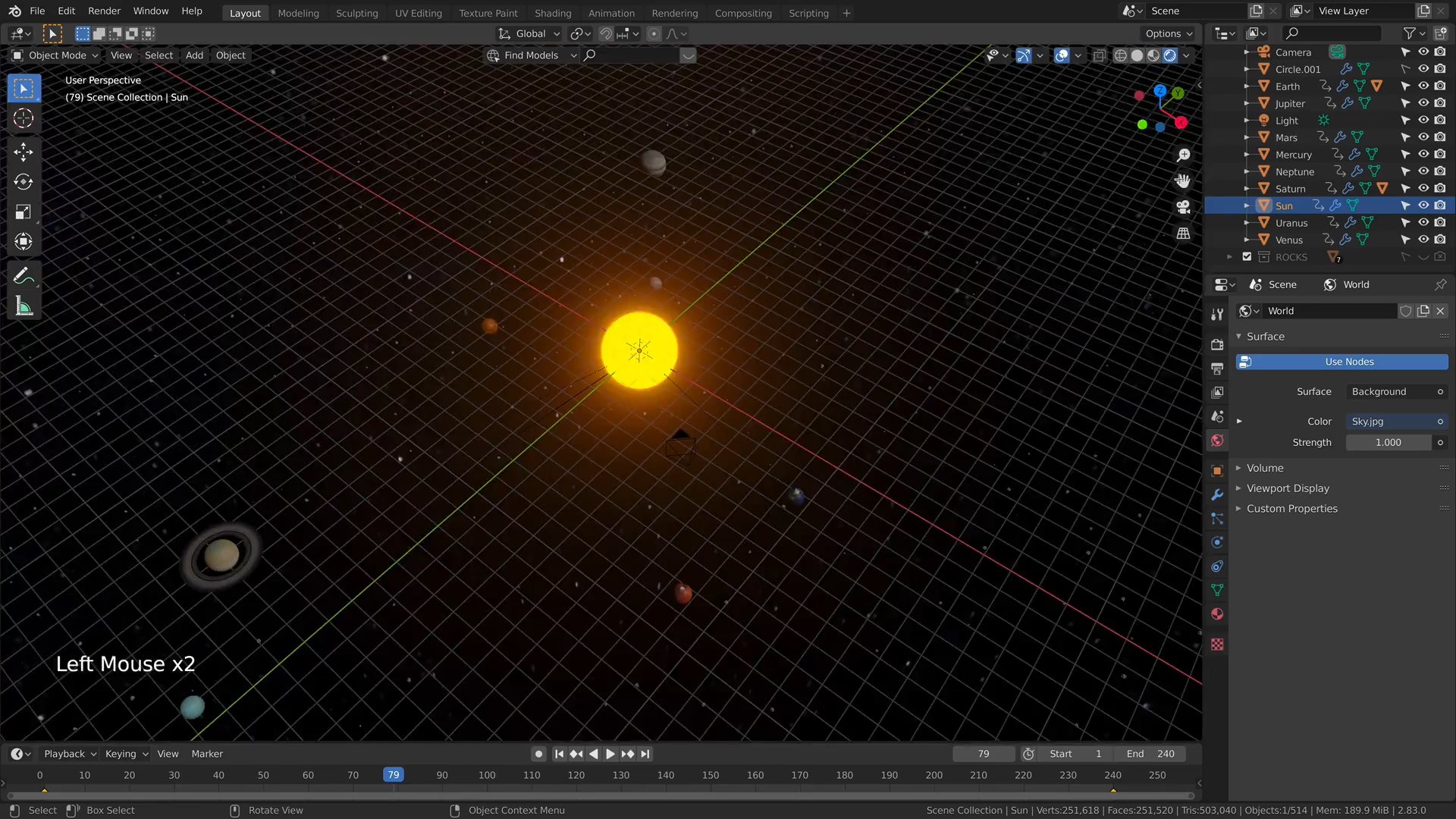
Task: Toggle camera view in viewport
Action: click(x=1183, y=206)
